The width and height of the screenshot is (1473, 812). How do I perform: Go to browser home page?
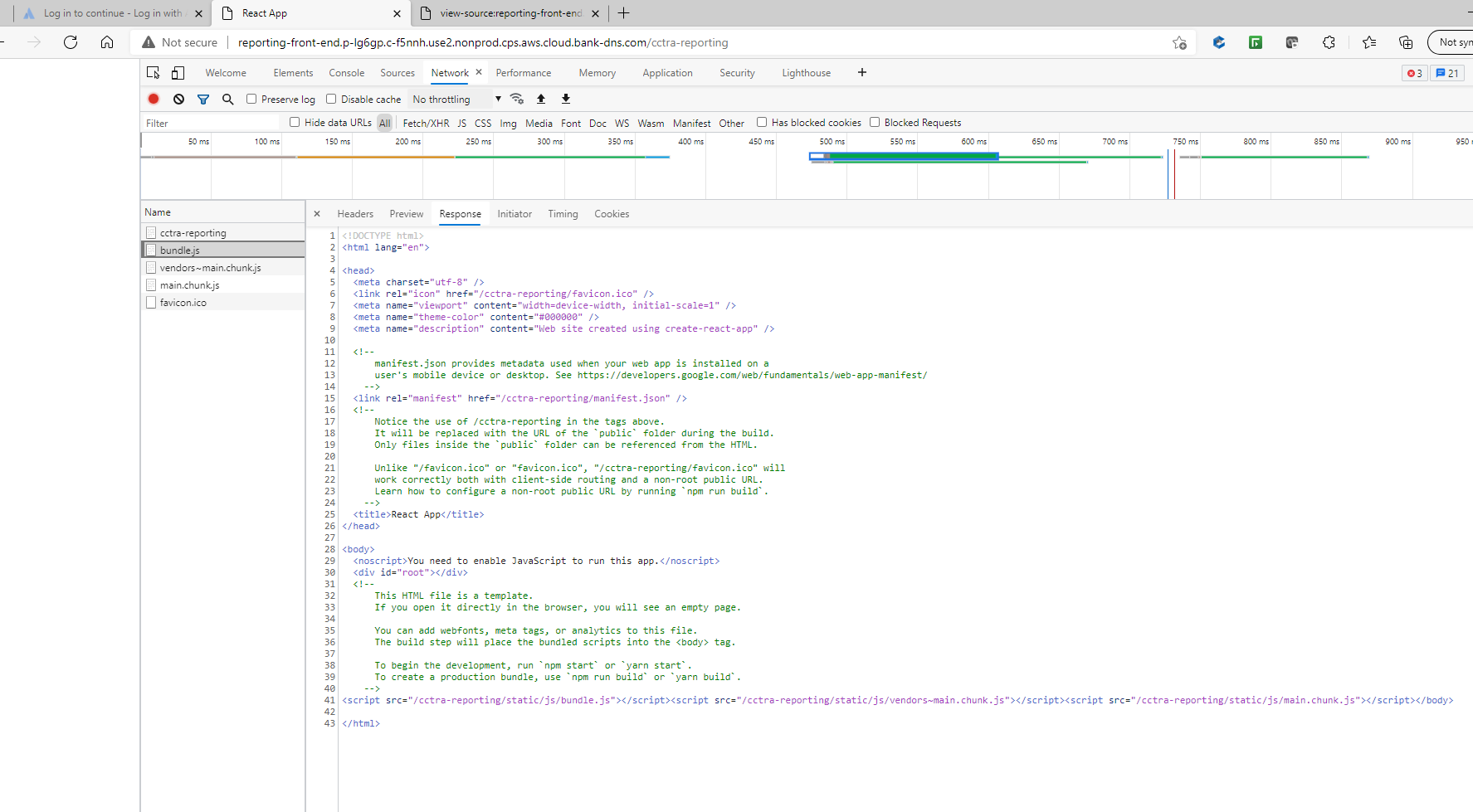pos(107,42)
